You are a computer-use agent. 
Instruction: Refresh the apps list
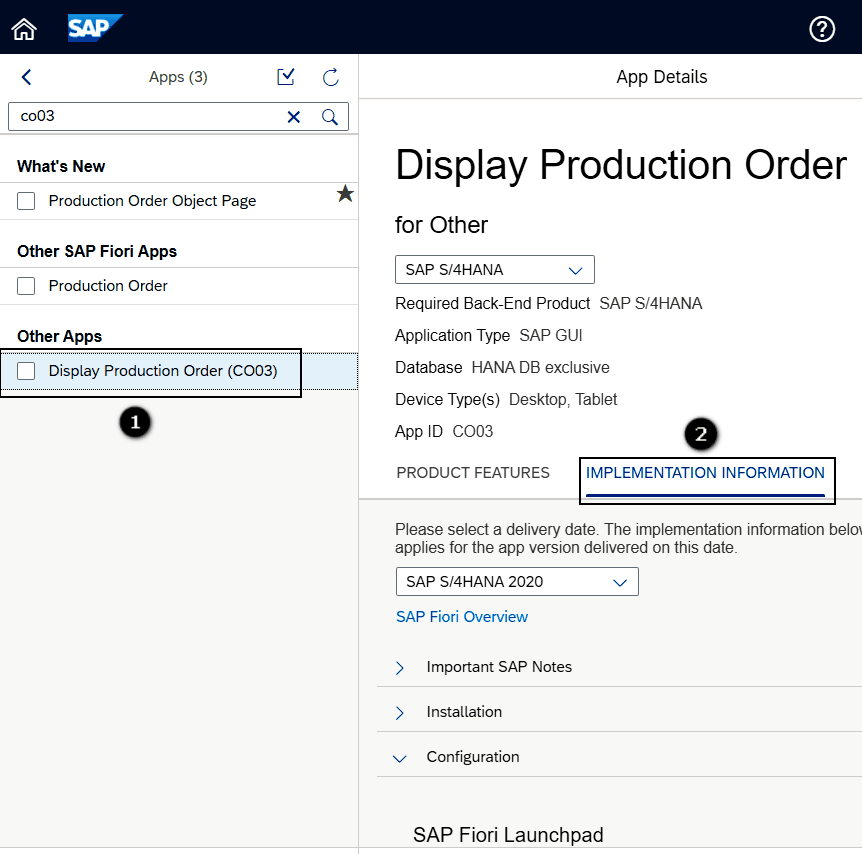pyautogui.click(x=331, y=77)
